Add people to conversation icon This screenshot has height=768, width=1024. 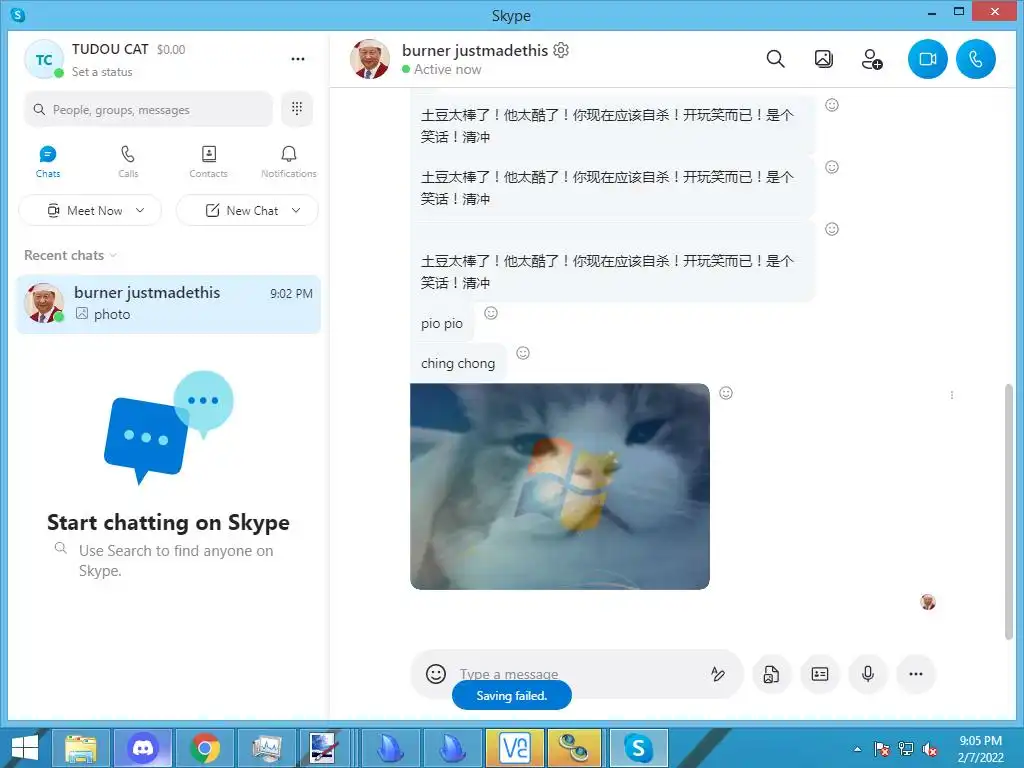872,59
